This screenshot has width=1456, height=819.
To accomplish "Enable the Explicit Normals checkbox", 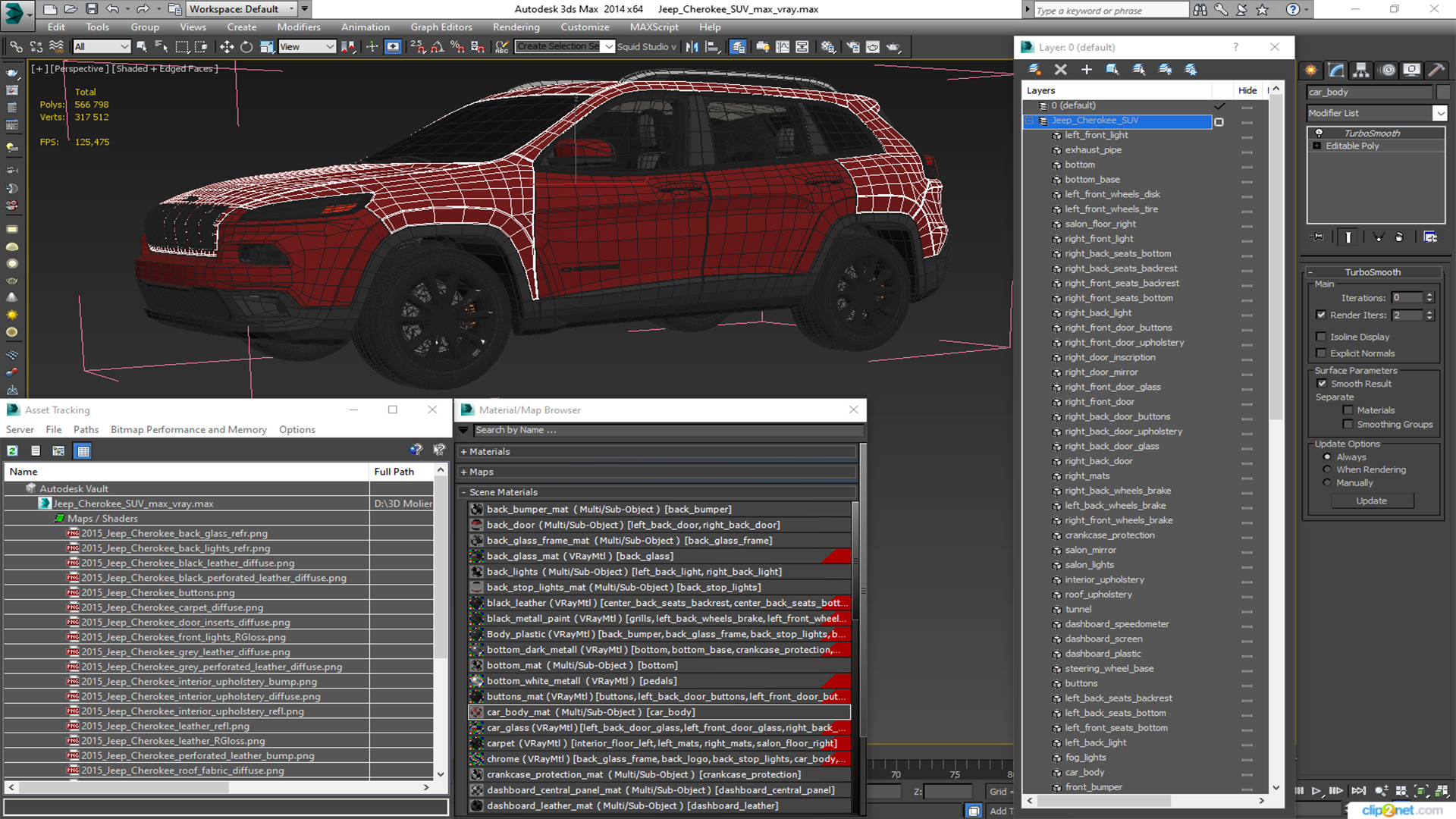I will [1321, 353].
